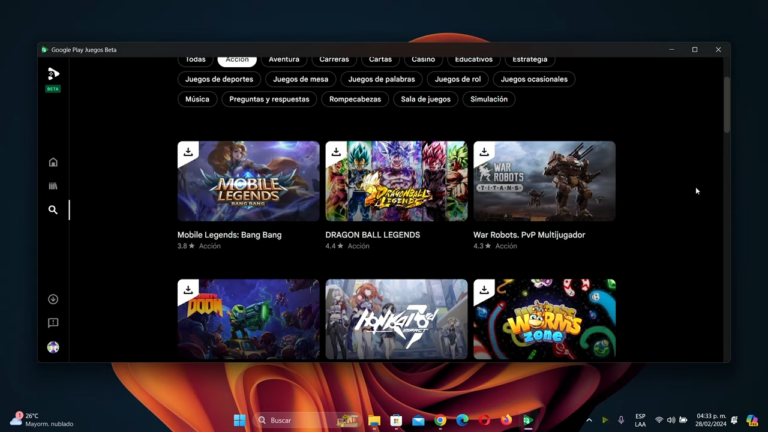Open the weather widget showing 26°C
The width and height of the screenshot is (768, 432).
[x=42, y=420]
